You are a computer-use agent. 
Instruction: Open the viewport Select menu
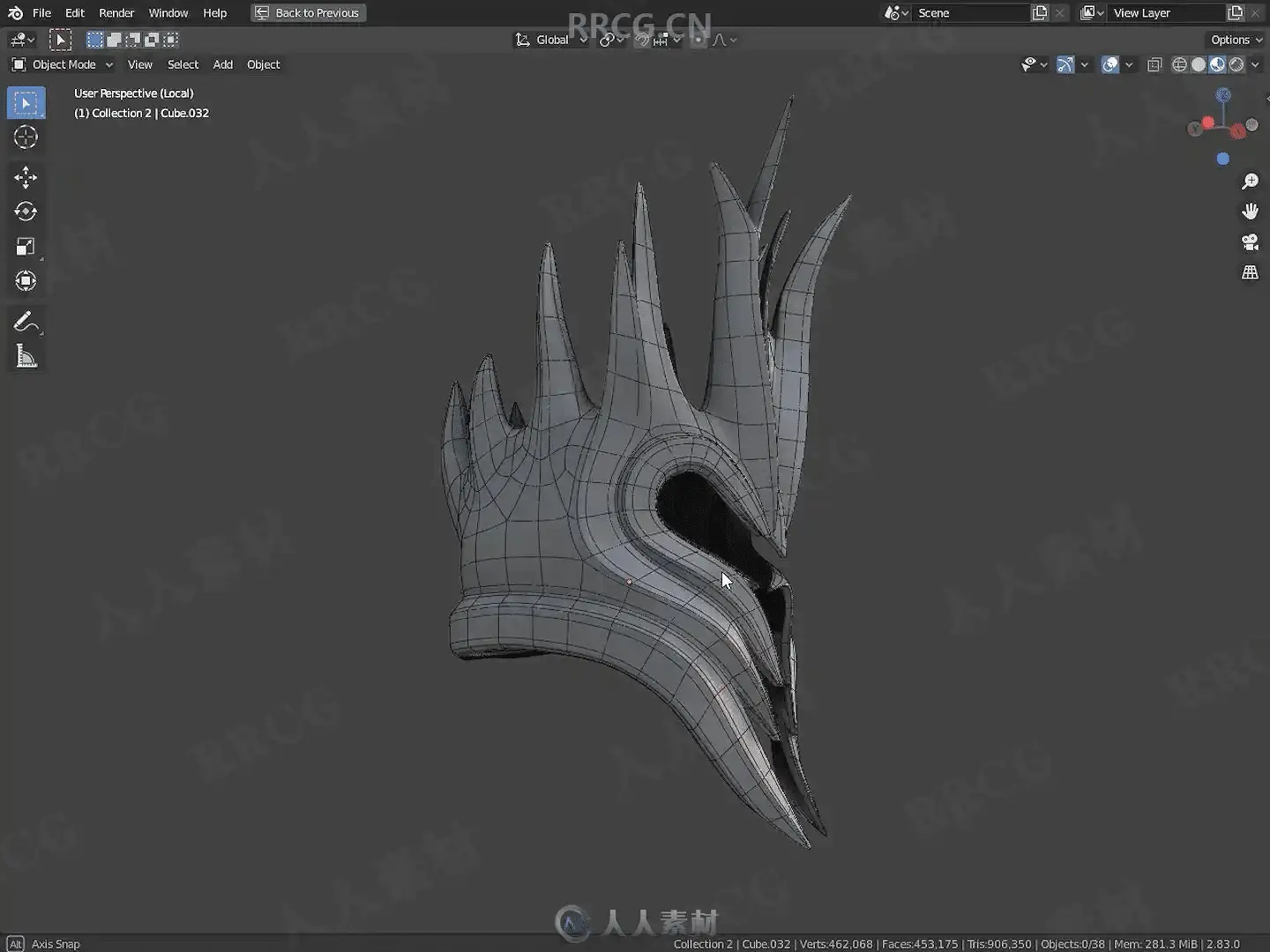(x=183, y=64)
